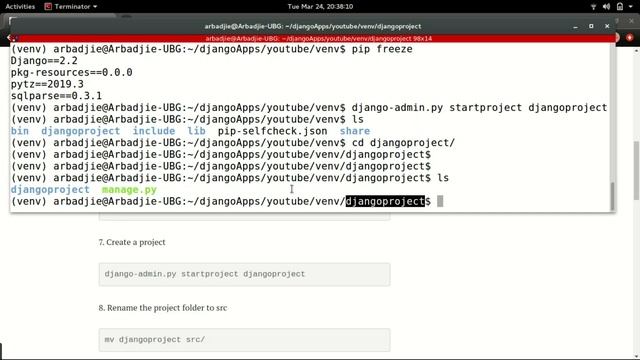Open the Terminator app menu
Viewport: 640px width, 360px height.
tap(71, 7)
